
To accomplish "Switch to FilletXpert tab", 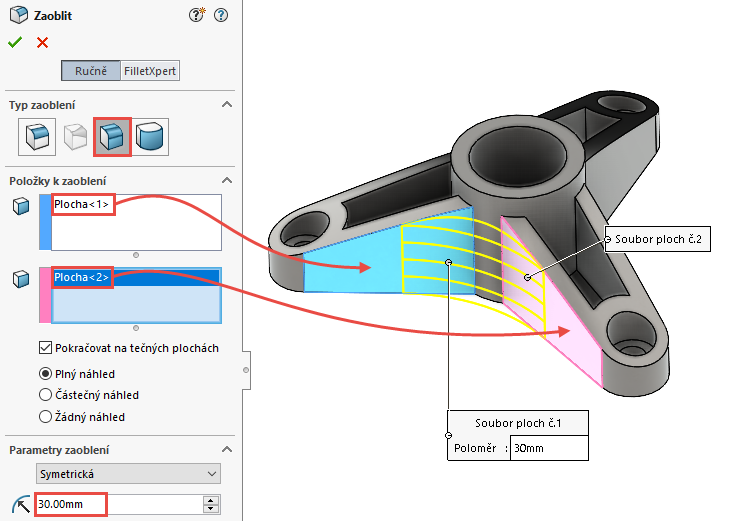I will pos(150,71).
